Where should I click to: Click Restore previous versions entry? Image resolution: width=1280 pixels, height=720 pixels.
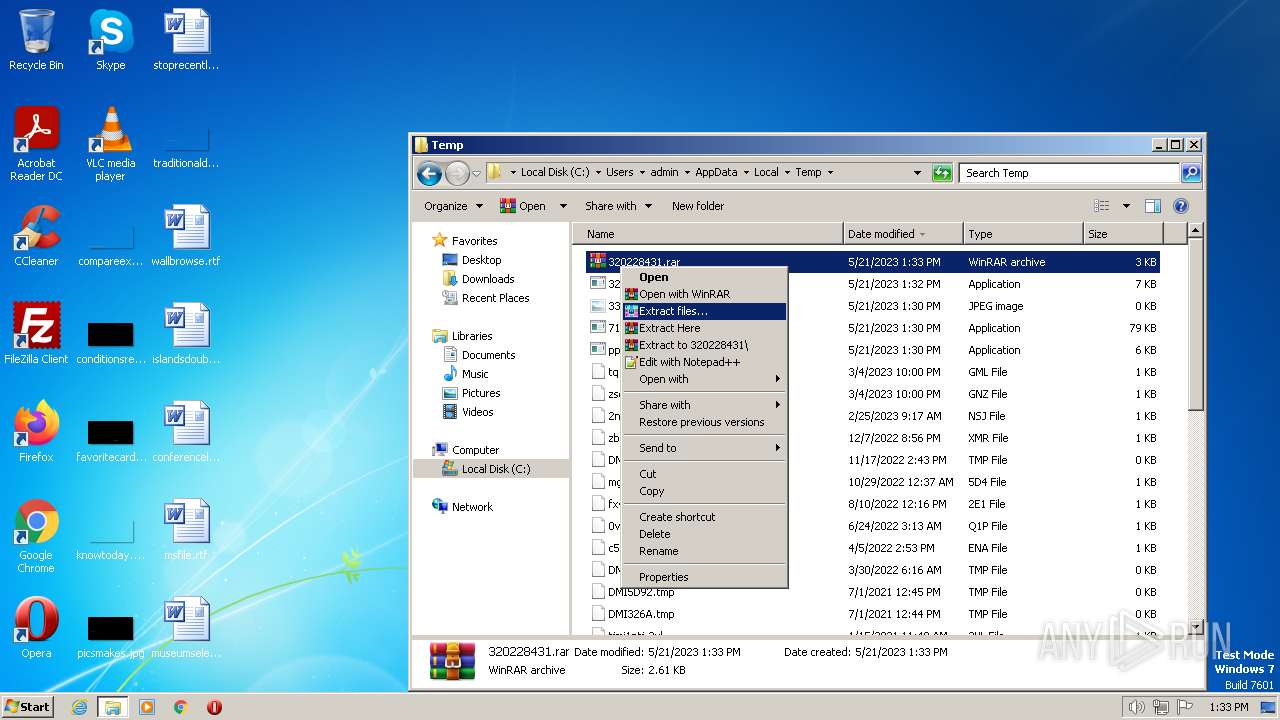point(704,422)
